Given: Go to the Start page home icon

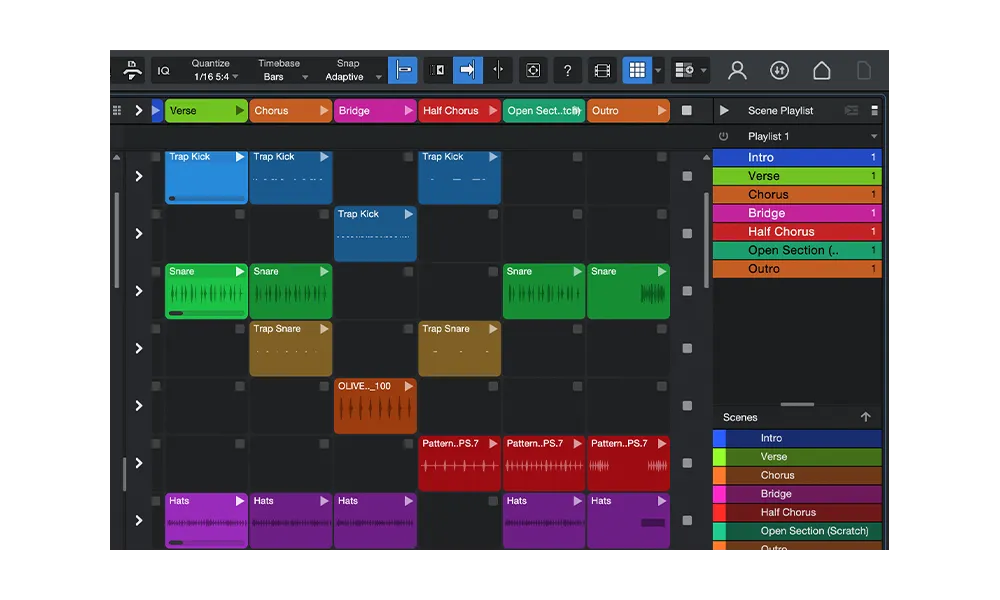Looking at the screenshot, I should 821,70.
